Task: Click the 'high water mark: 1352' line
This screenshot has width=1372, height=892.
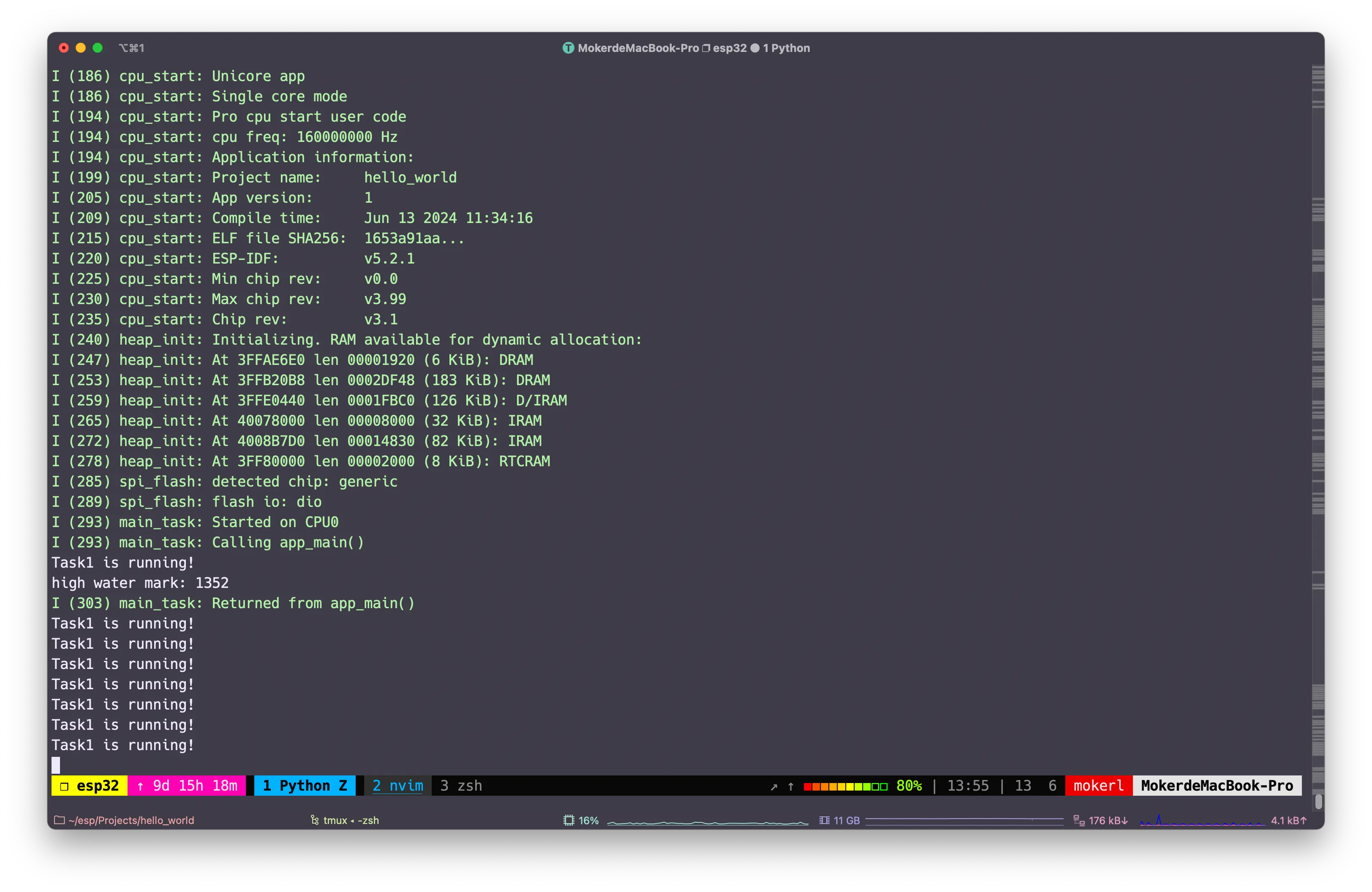Action: [x=140, y=582]
